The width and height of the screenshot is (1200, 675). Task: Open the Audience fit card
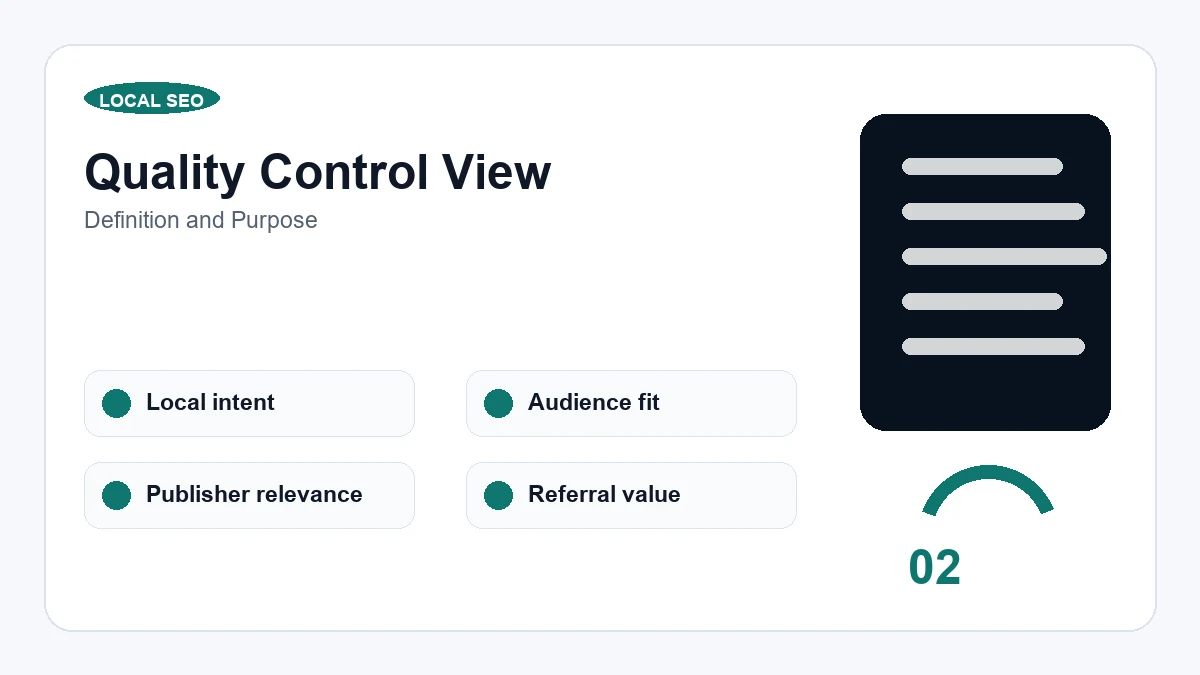[x=631, y=403]
